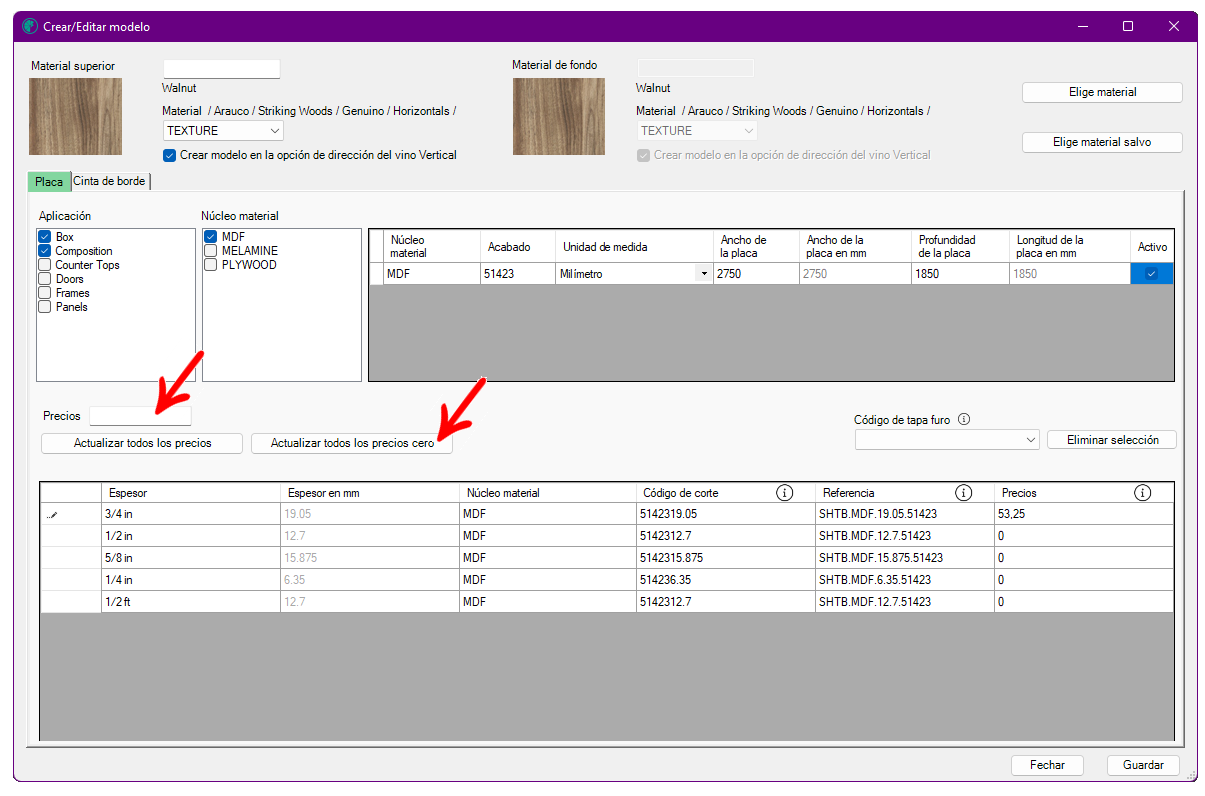Toggle the Activo checkbox for MDF row
This screenshot has height=796, width=1205.
tap(1151, 274)
